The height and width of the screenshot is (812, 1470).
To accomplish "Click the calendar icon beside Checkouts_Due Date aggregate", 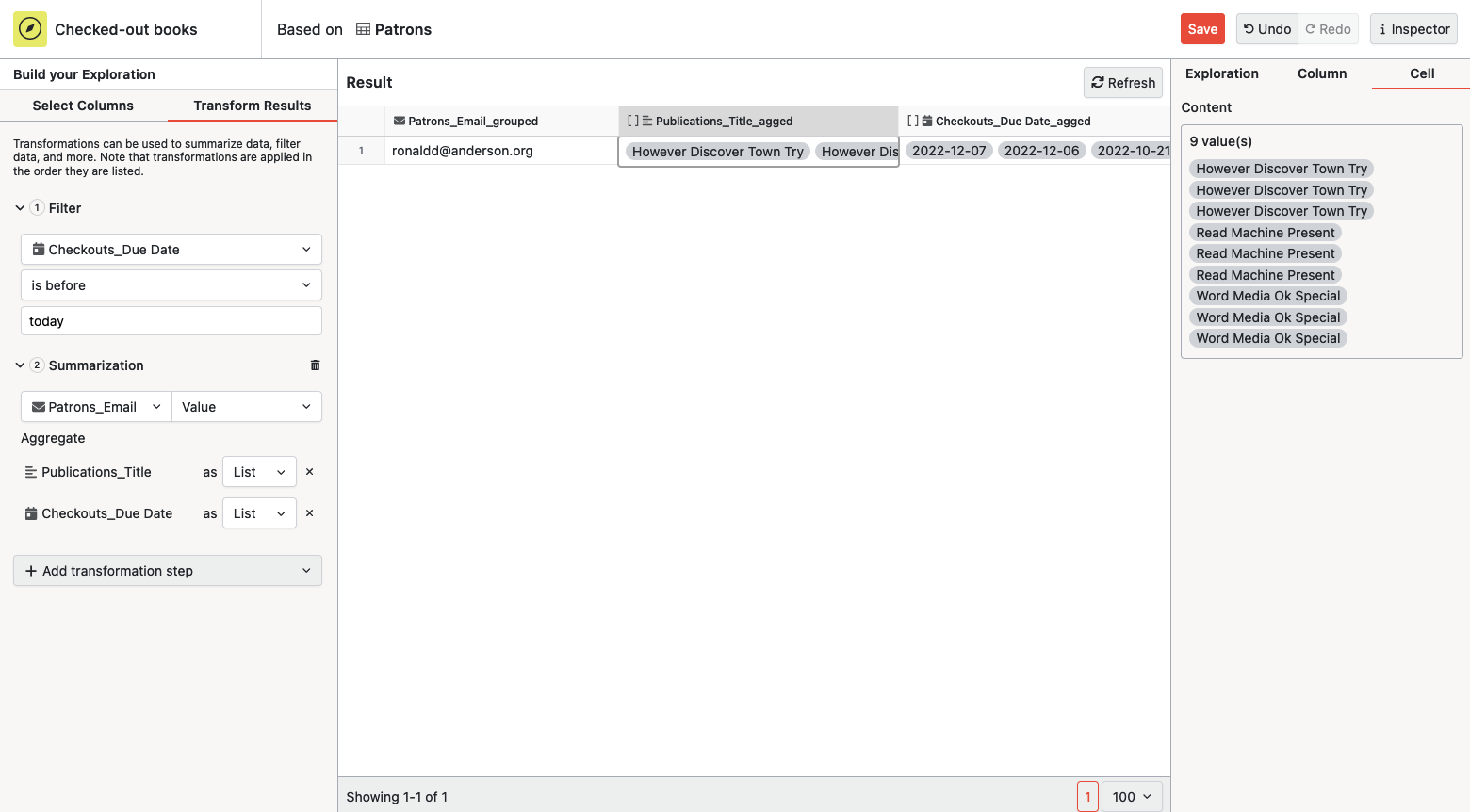I will pos(31,513).
